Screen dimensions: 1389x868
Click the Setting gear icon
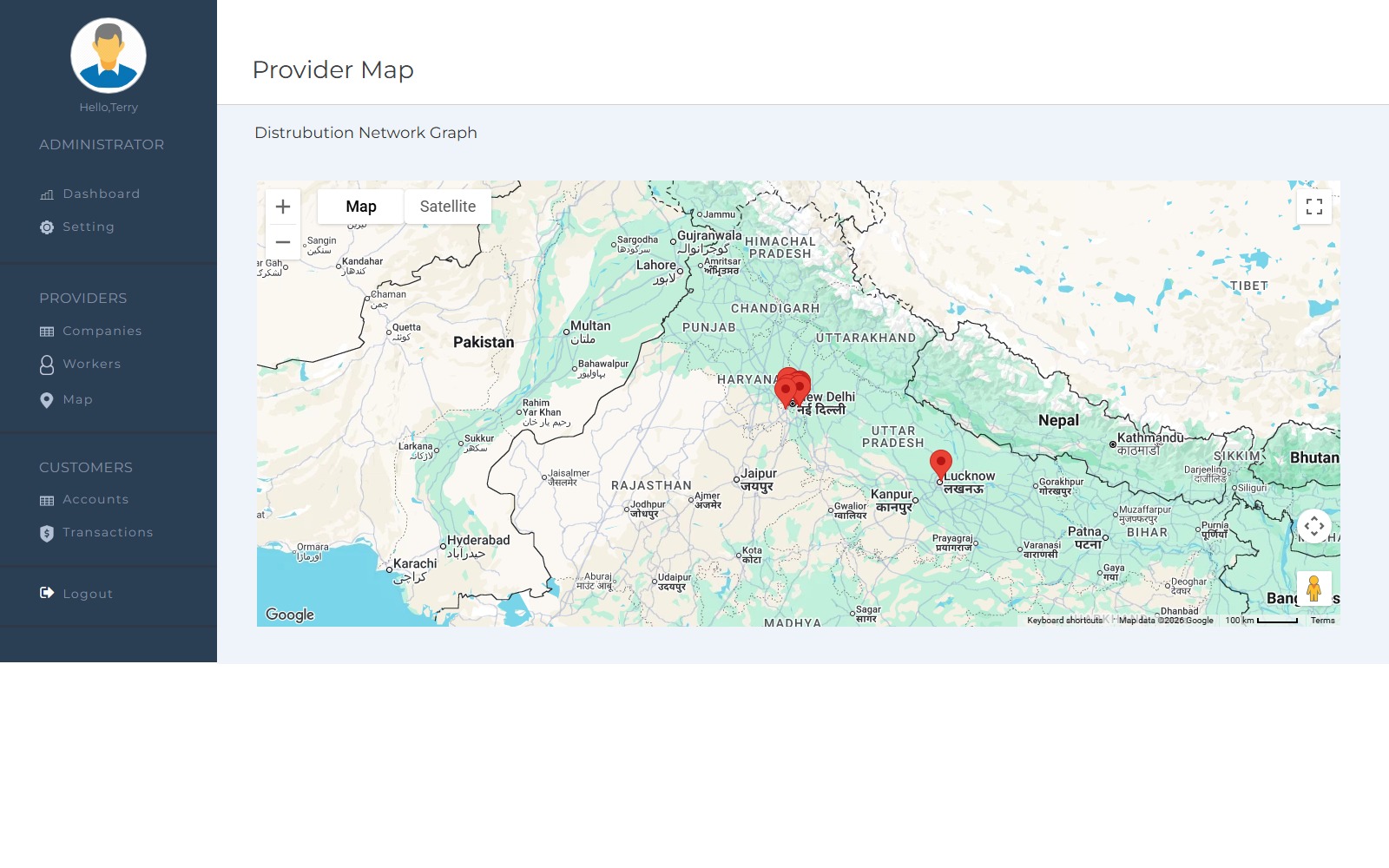click(47, 227)
